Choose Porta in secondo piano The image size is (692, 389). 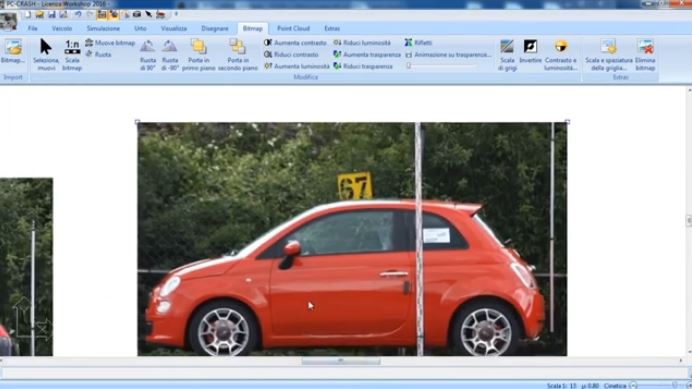(x=238, y=55)
